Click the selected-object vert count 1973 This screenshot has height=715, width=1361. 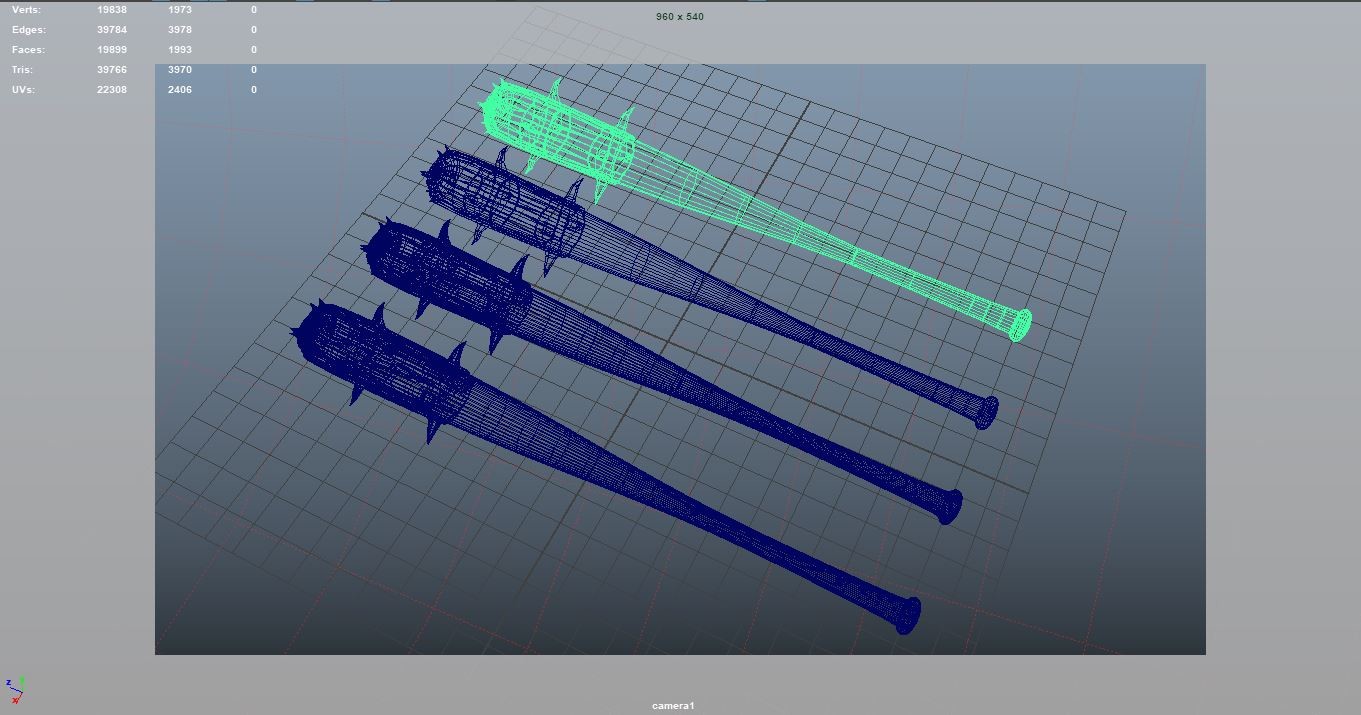click(181, 9)
